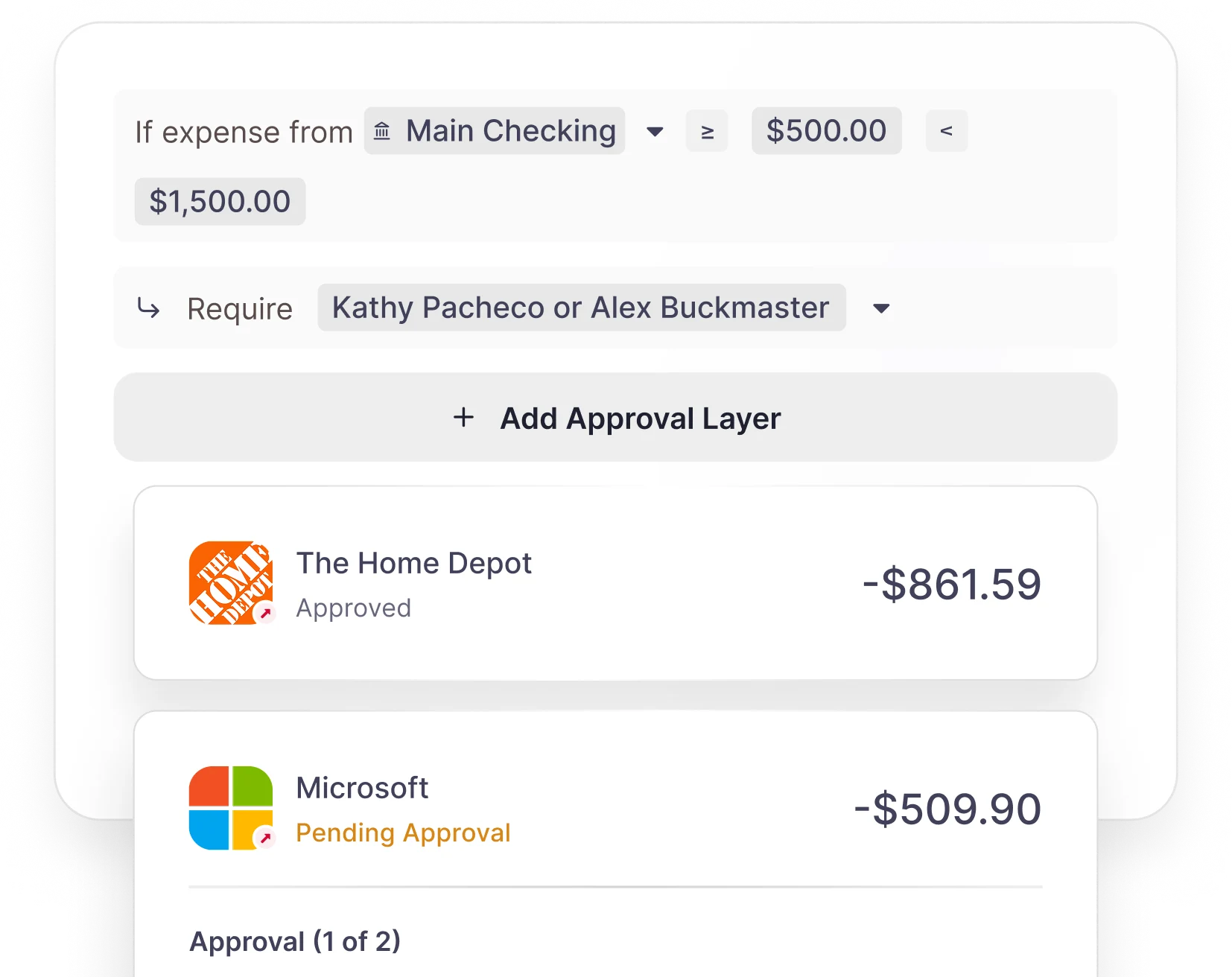This screenshot has height=977, width=1232.
Task: Select the less-than operator chip
Action: coord(947,131)
